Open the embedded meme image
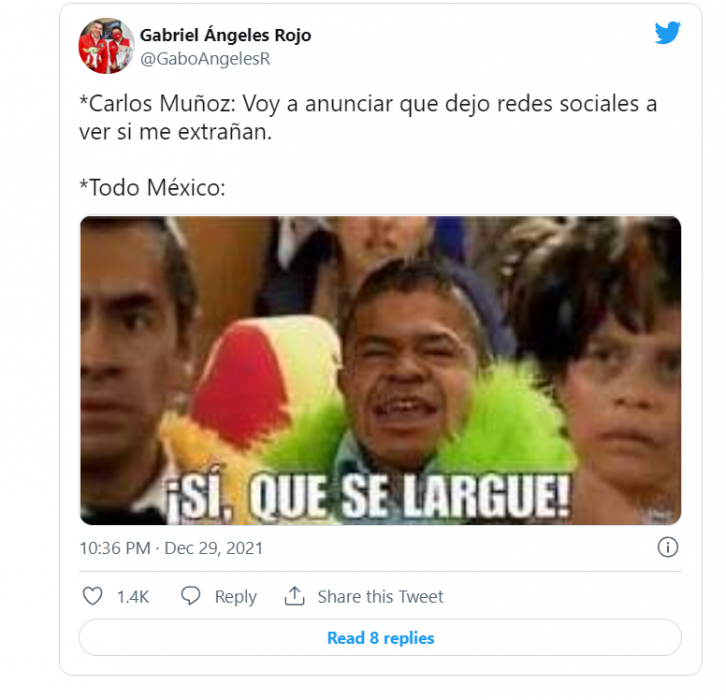 pos(380,370)
